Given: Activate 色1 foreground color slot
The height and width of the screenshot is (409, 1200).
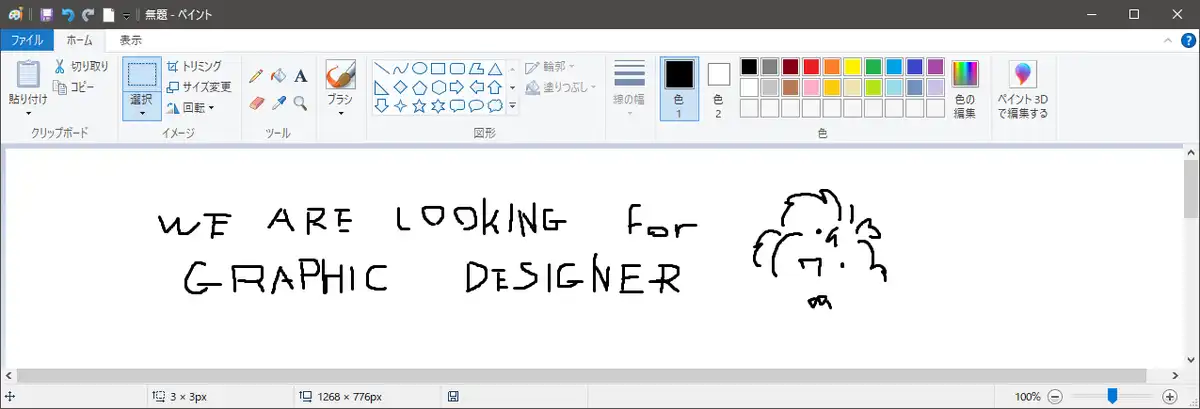Looking at the screenshot, I should (x=679, y=86).
